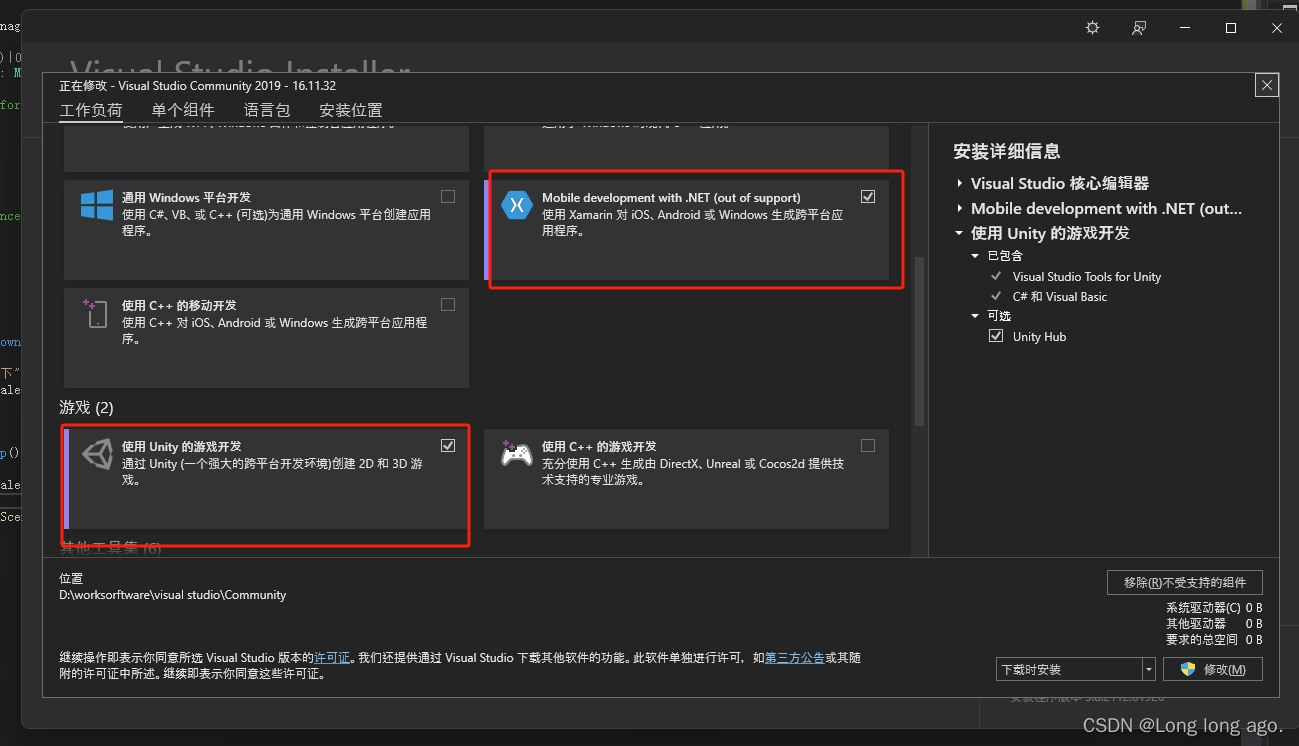The image size is (1299, 746).
Task: Uncheck the optional Unity Hub component
Action: [x=996, y=337]
